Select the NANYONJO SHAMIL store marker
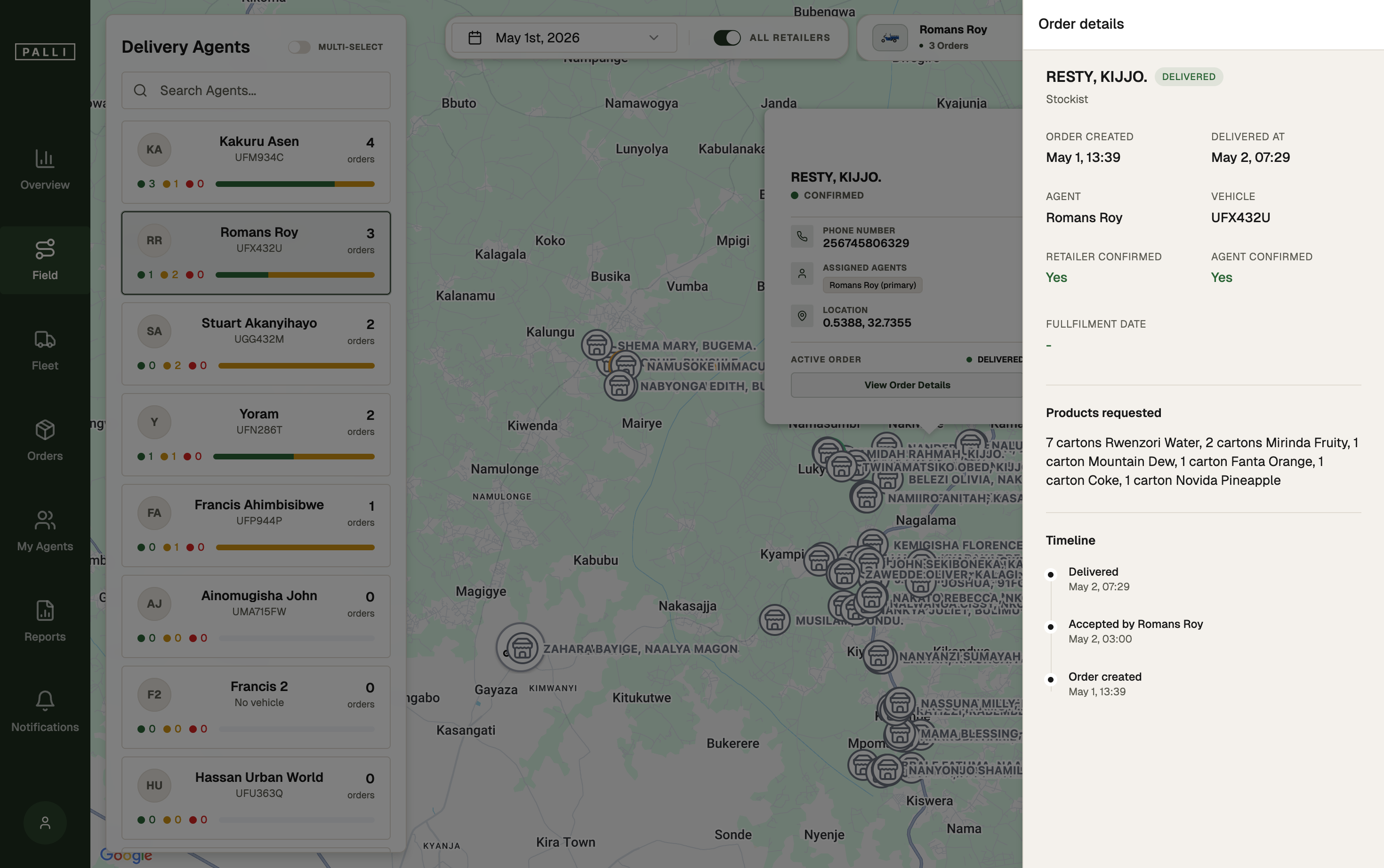 point(887,771)
